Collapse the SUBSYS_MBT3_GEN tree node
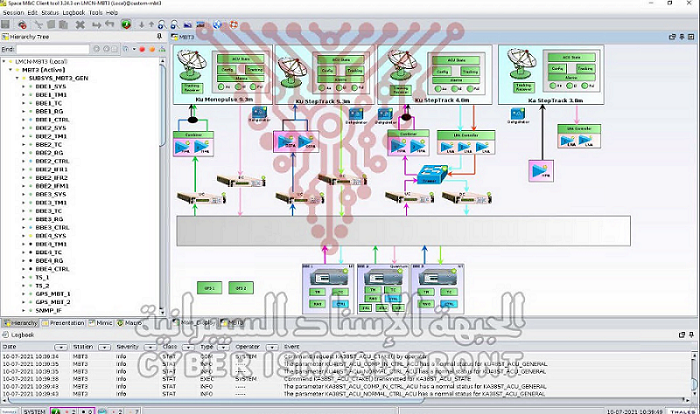 pos(18,78)
